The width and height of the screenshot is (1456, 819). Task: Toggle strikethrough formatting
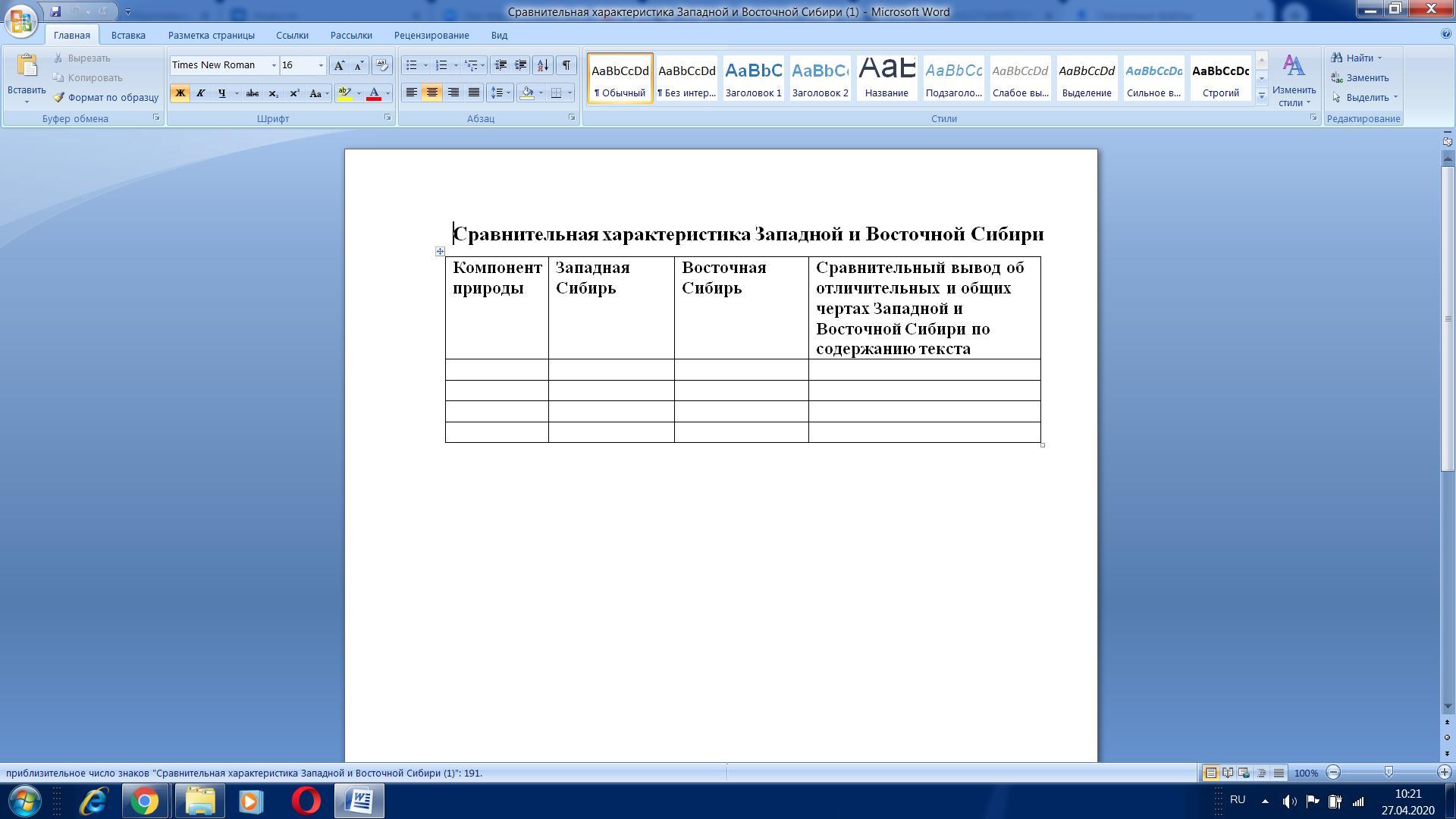(x=253, y=93)
